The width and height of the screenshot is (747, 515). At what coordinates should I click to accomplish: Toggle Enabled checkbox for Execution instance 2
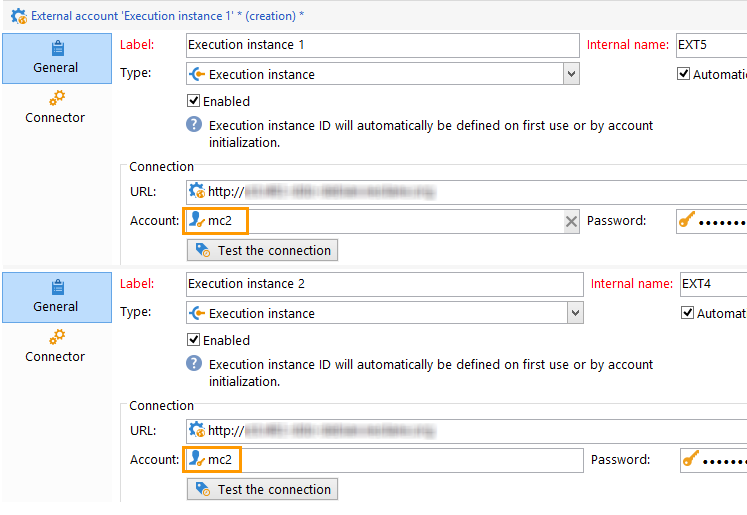click(194, 340)
